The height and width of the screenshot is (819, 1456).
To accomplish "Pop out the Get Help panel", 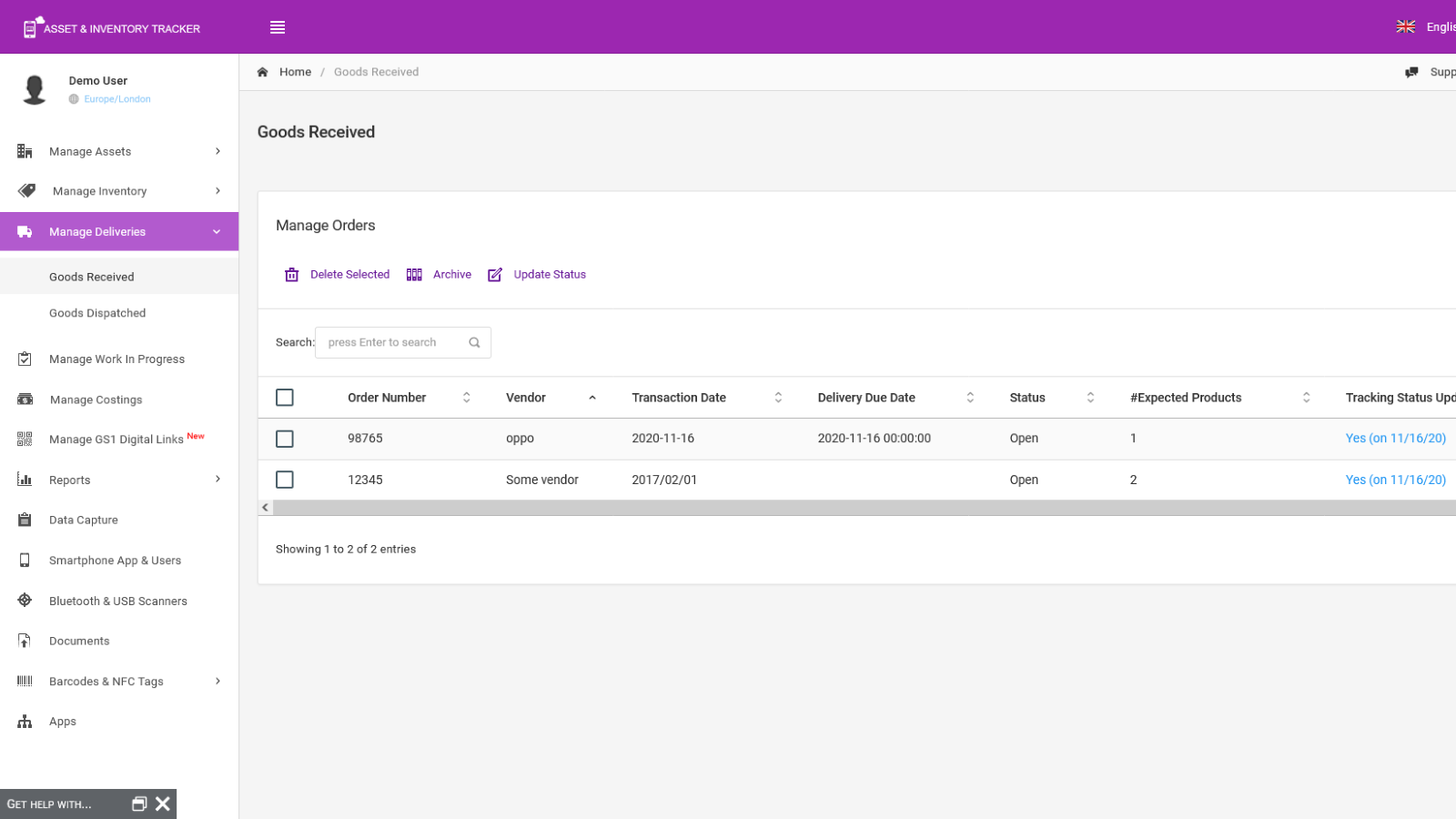I will 139,804.
